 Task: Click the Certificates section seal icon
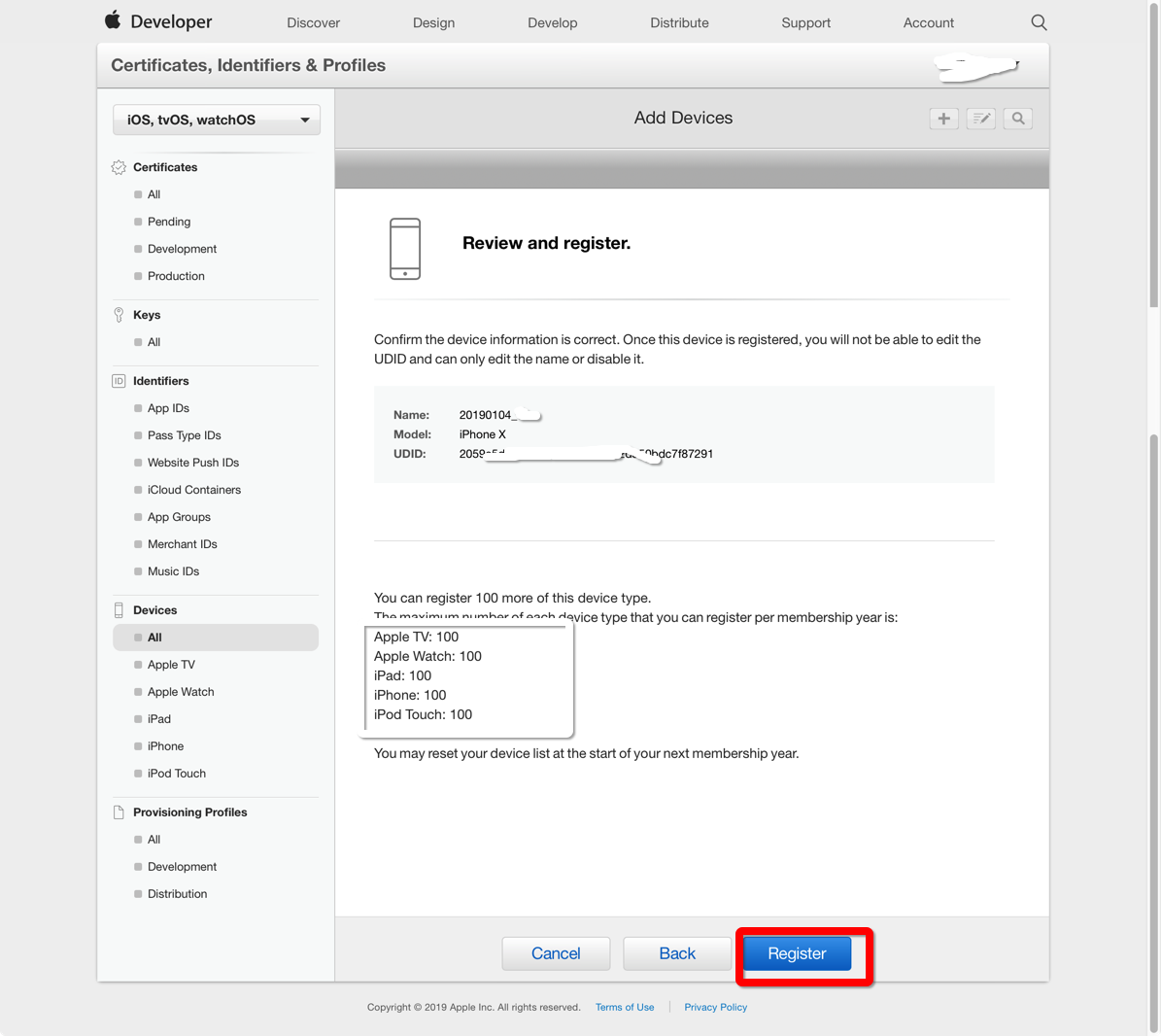[x=119, y=167]
